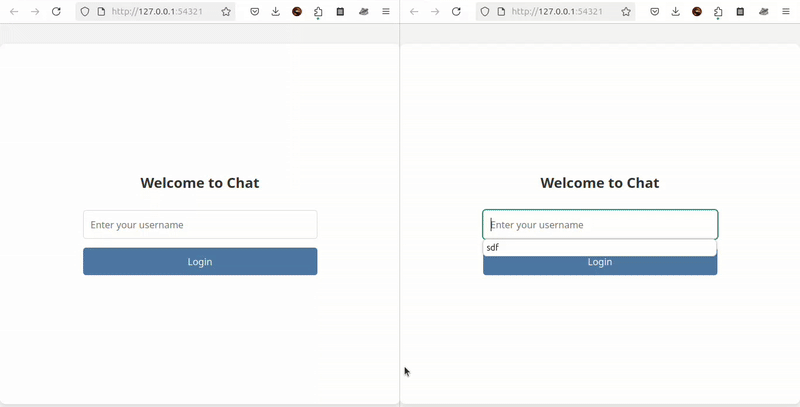Bookmark the page in right browser window
Viewport: 800px width, 407px height.
coord(626,11)
